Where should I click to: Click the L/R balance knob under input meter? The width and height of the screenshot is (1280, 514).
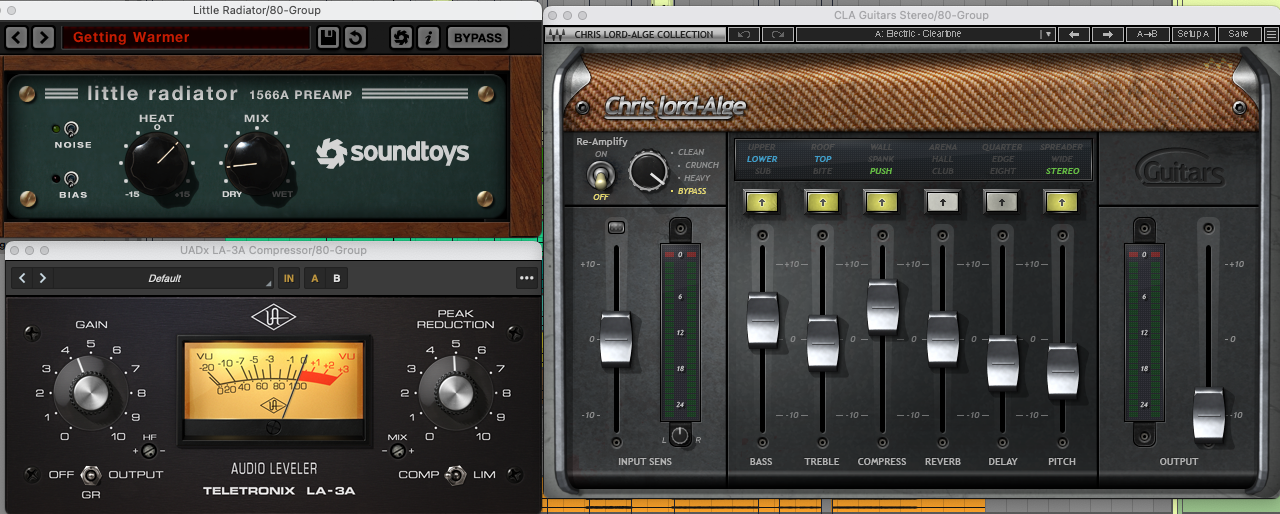[680, 435]
